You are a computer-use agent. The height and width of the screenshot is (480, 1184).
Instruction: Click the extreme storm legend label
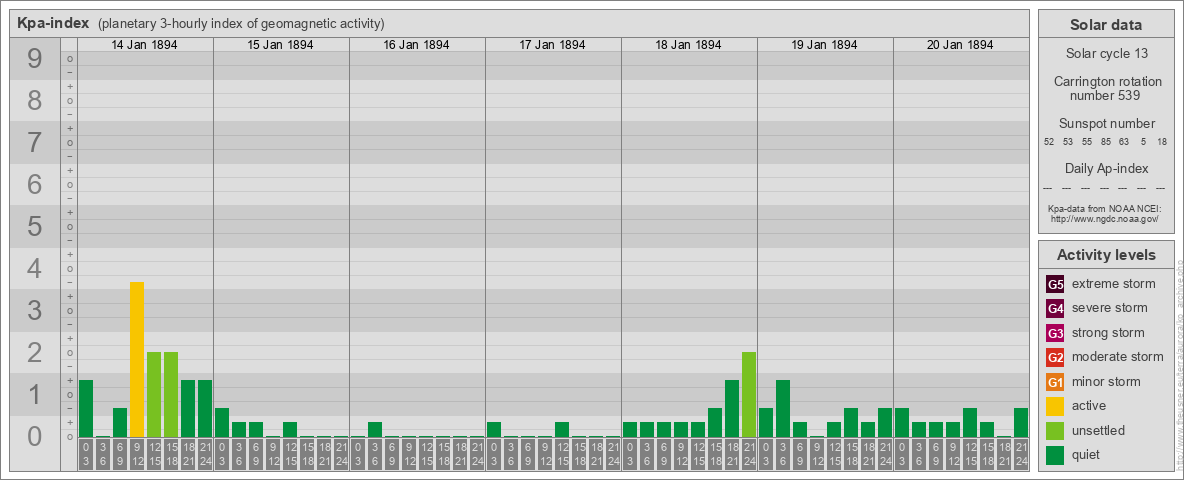1114,284
